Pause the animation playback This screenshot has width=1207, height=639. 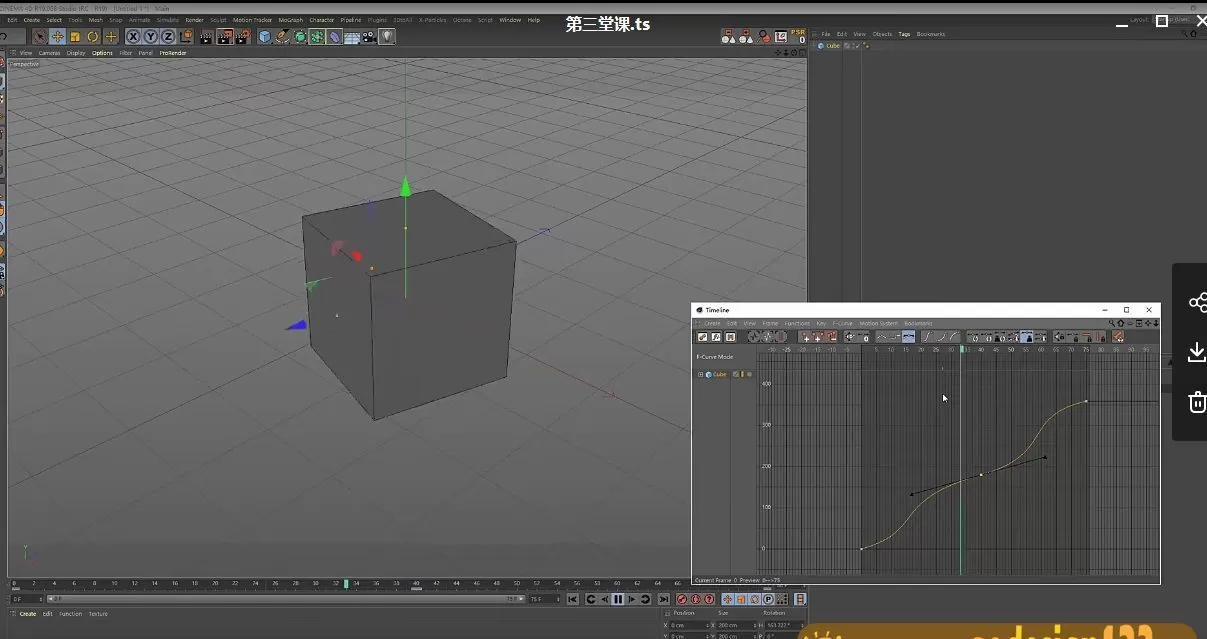click(618, 599)
